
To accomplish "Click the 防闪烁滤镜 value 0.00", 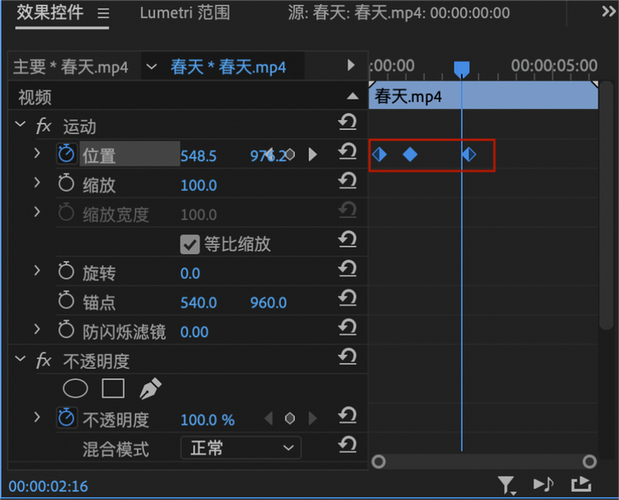I will click(x=194, y=332).
